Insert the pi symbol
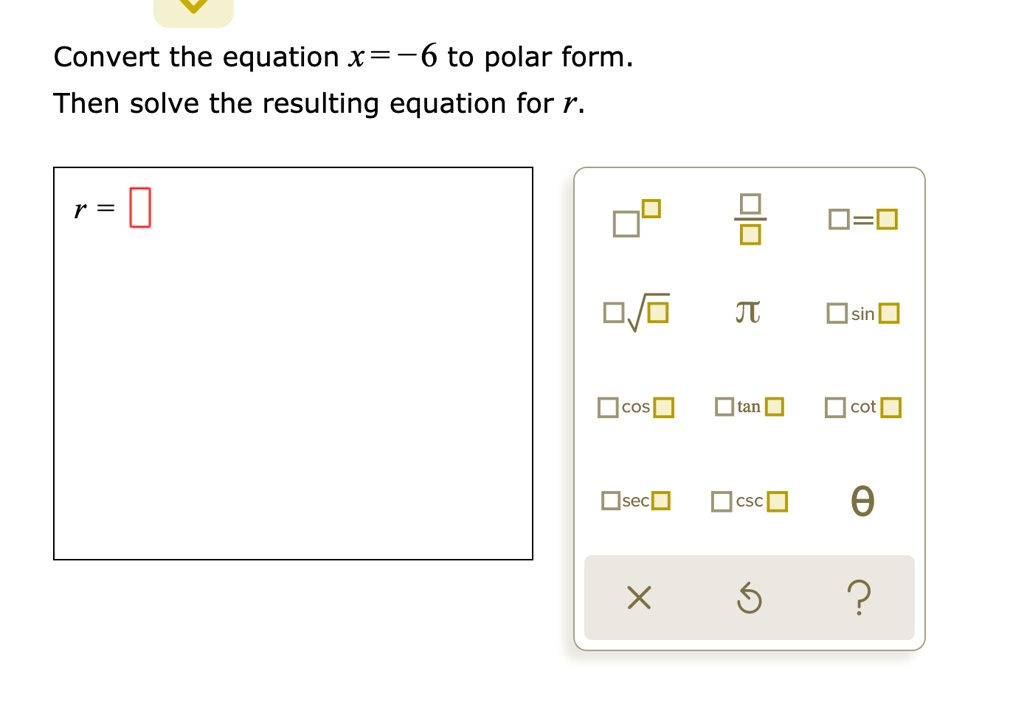This screenshot has height=702, width=1024. pos(749,311)
